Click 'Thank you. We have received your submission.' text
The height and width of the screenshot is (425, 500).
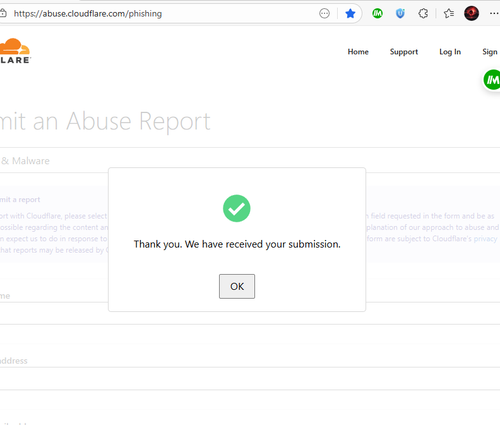click(x=237, y=244)
